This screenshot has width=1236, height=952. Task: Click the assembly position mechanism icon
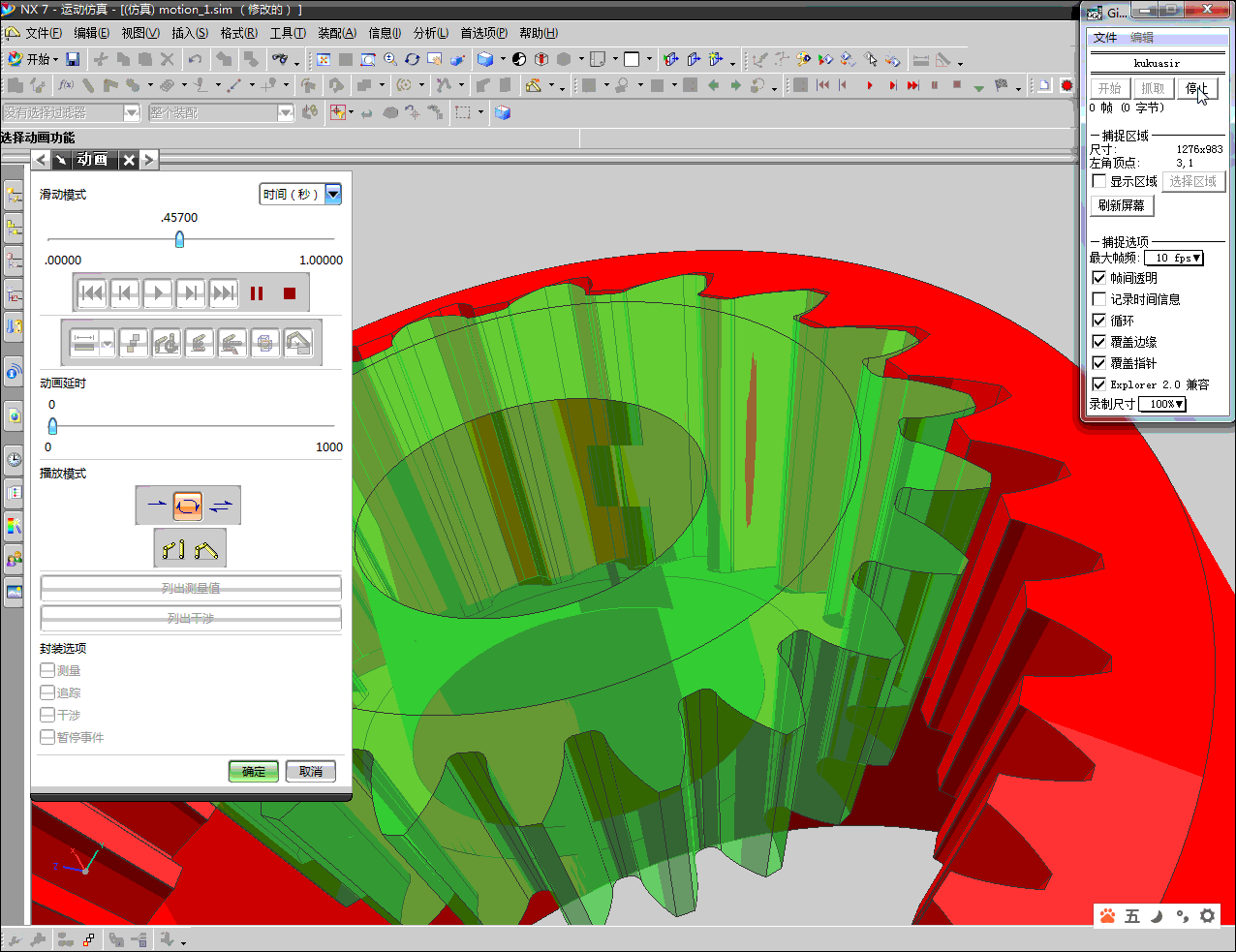point(205,549)
